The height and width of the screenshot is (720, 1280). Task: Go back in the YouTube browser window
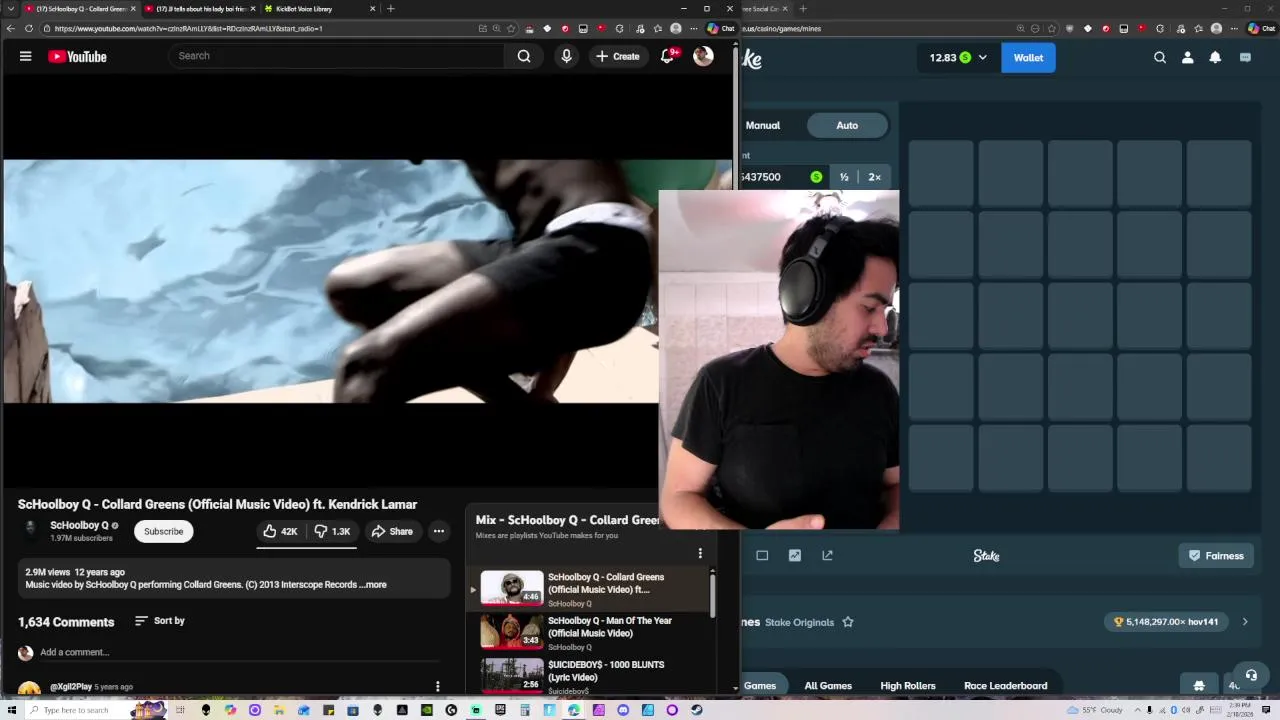coord(10,28)
